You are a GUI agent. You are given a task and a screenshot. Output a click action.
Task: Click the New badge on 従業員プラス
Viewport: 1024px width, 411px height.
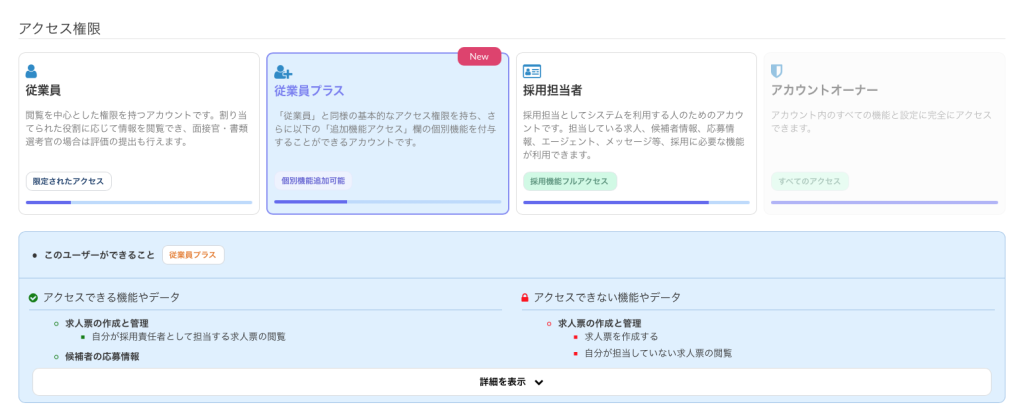coord(479,56)
